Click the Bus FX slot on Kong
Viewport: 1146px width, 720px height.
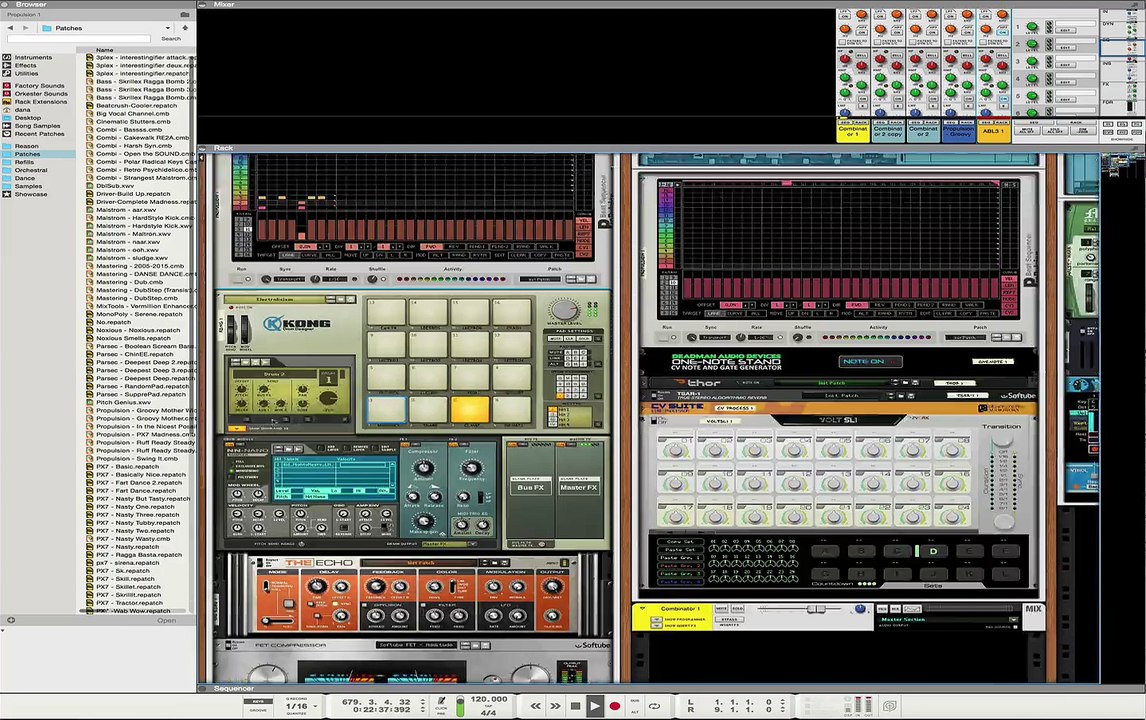pos(531,487)
